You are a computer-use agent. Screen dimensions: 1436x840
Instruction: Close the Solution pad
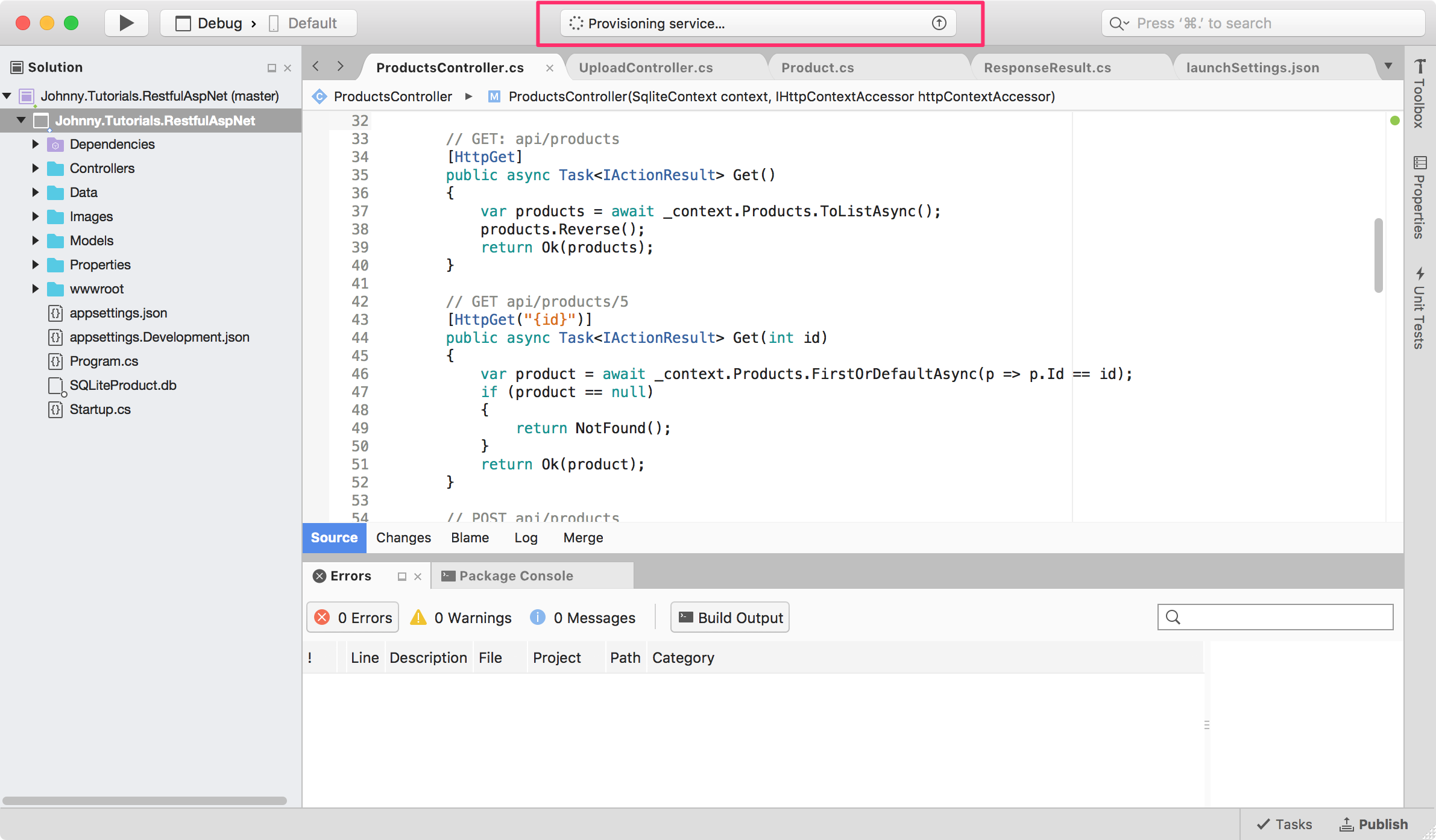point(288,68)
